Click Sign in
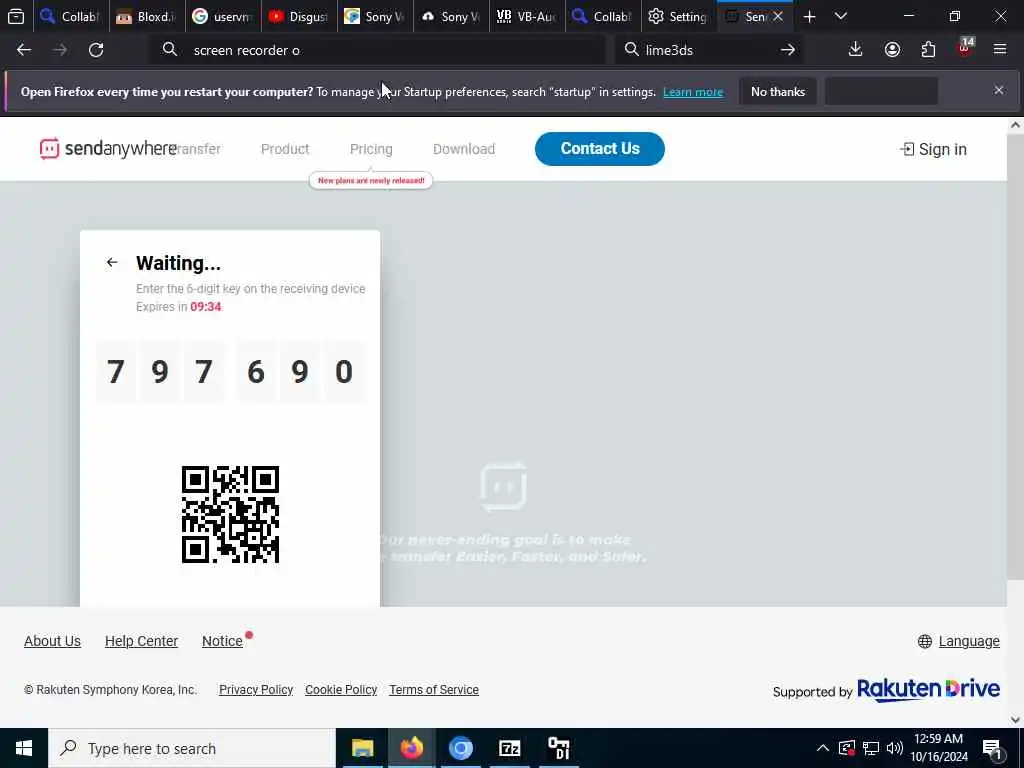The width and height of the screenshot is (1024, 768). (x=933, y=150)
